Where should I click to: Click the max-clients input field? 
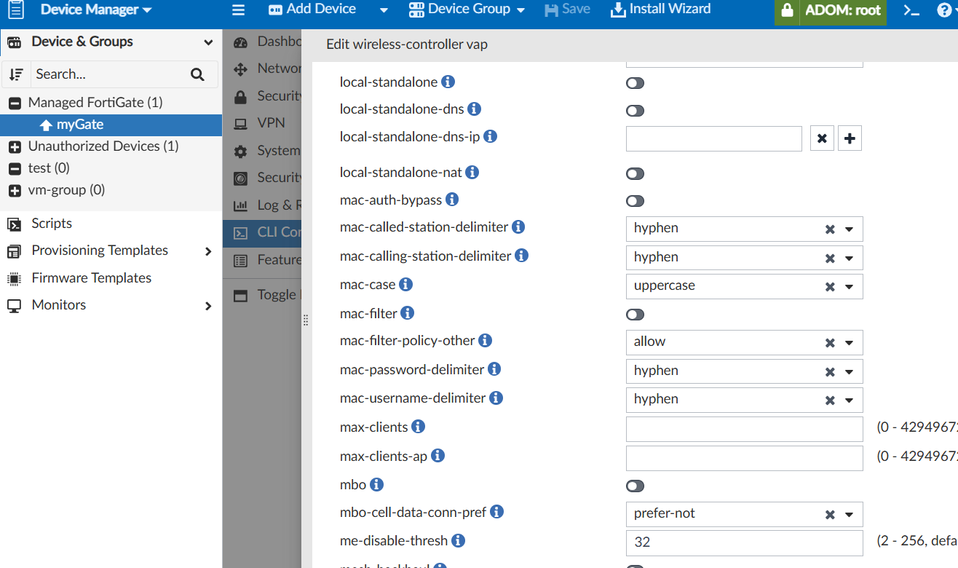(x=743, y=429)
